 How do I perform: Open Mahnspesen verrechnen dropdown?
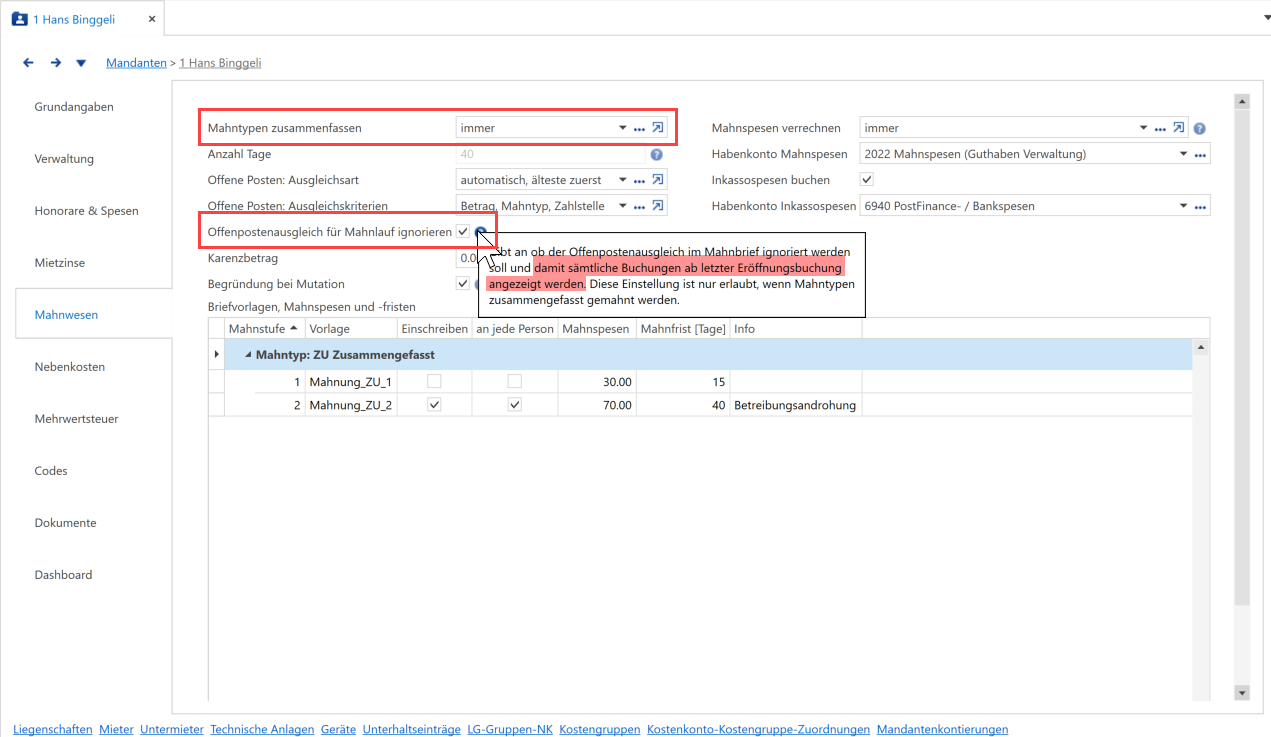[1144, 128]
